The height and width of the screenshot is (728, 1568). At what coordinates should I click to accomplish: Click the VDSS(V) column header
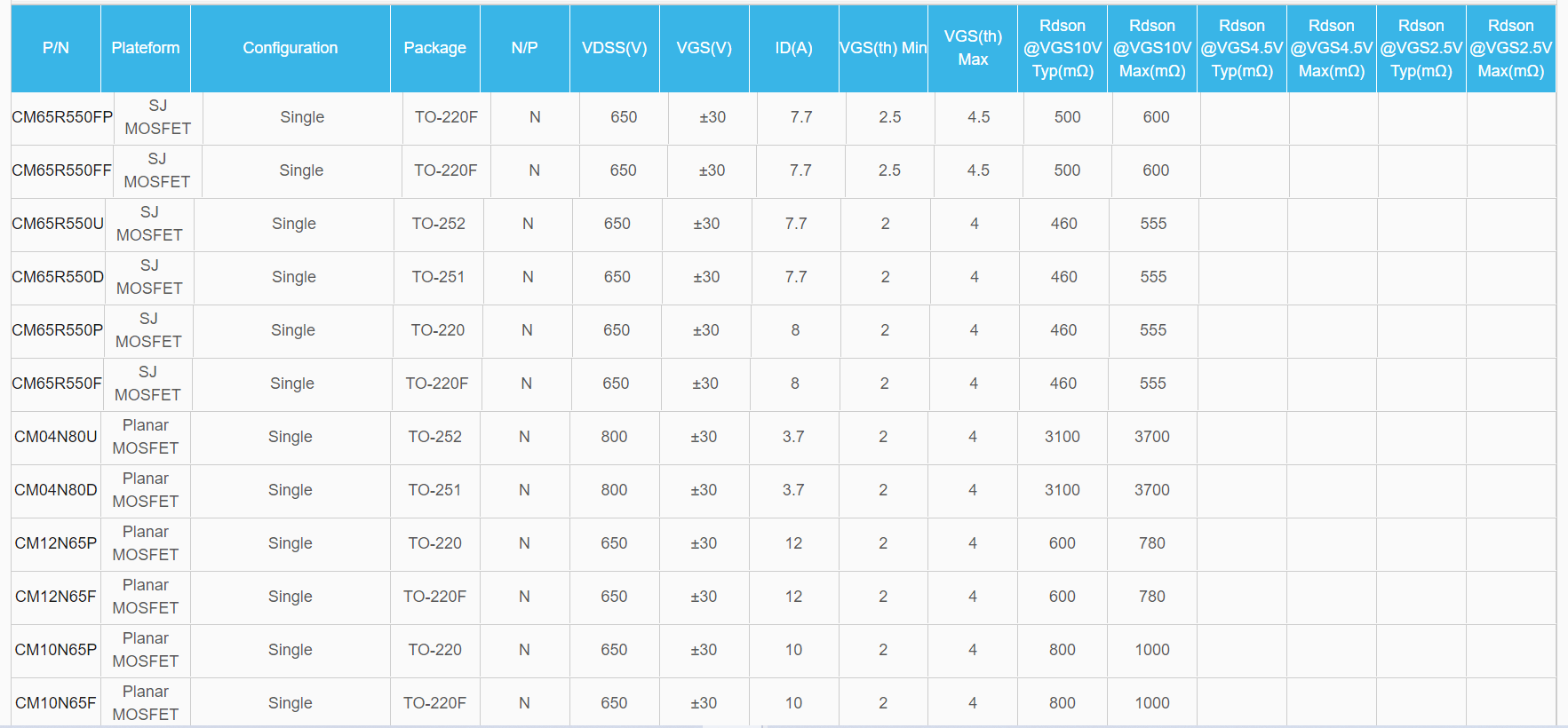[x=615, y=48]
